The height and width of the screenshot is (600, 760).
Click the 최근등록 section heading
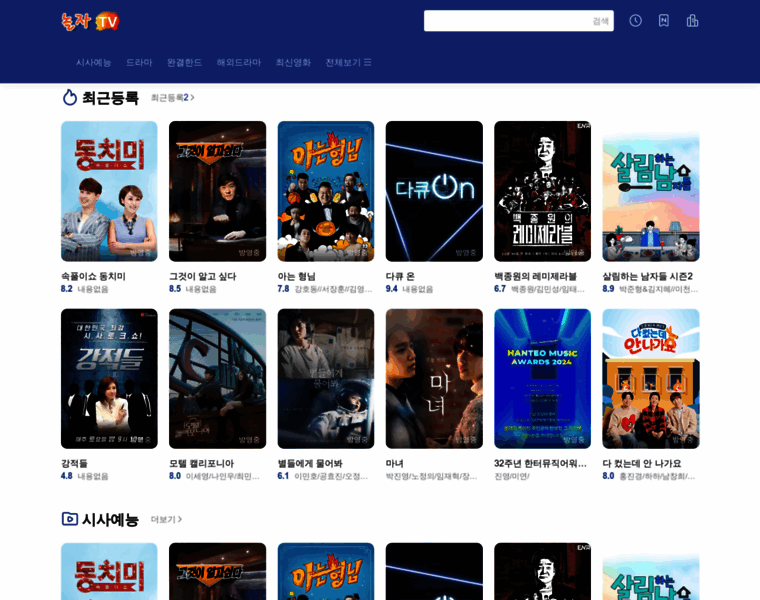click(111, 98)
